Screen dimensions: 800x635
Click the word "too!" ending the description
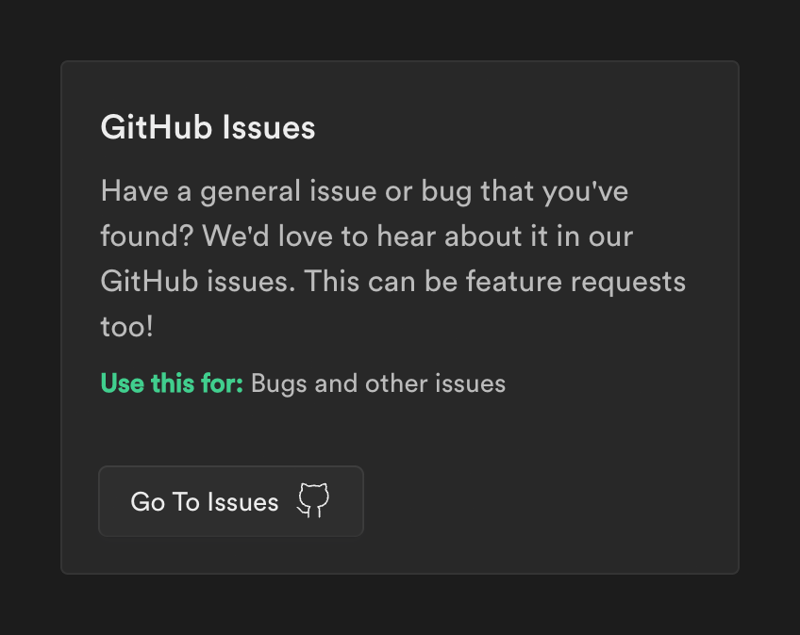coord(127,327)
